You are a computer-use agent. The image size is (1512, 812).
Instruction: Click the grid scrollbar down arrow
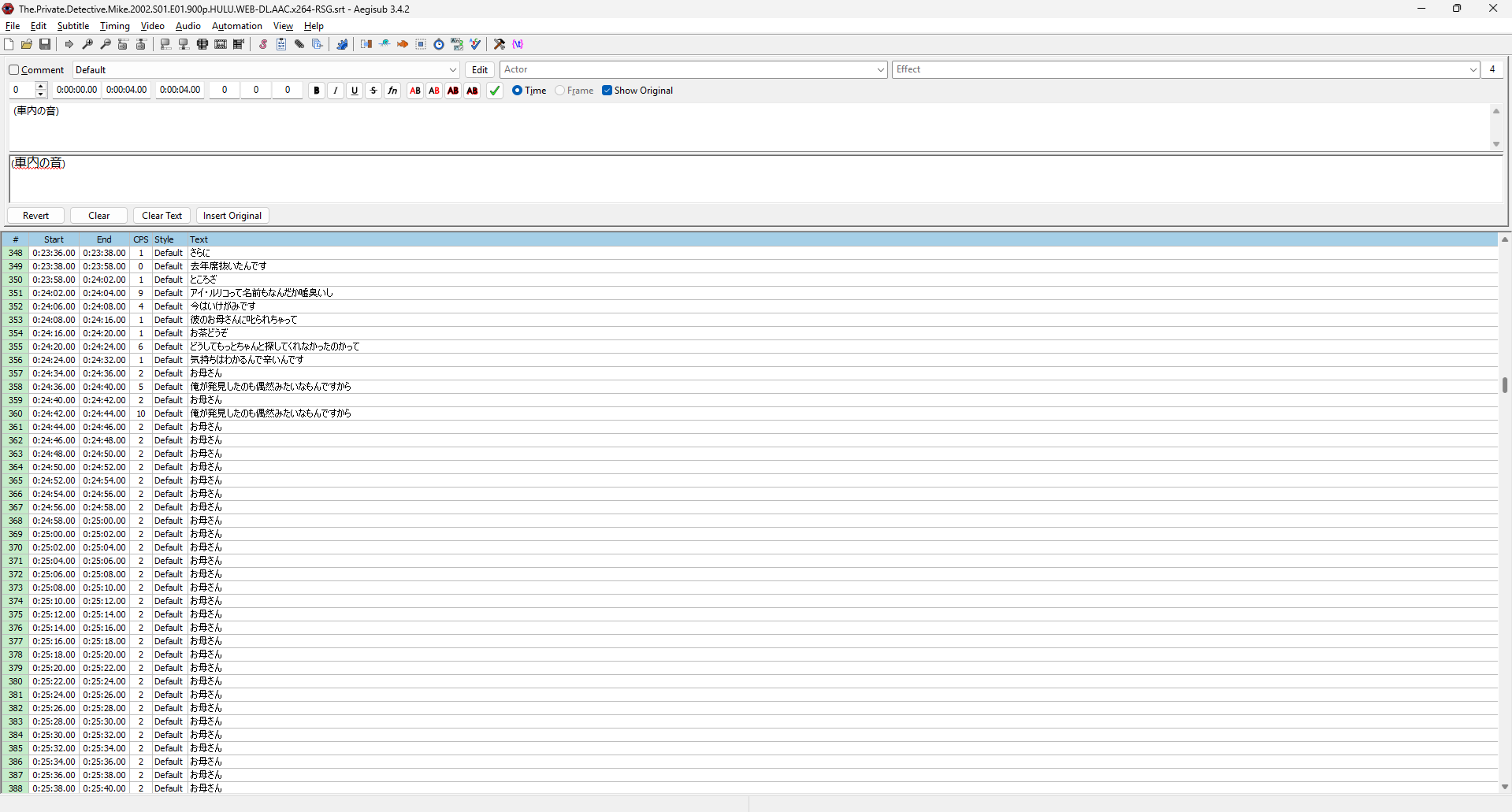coord(1505,787)
